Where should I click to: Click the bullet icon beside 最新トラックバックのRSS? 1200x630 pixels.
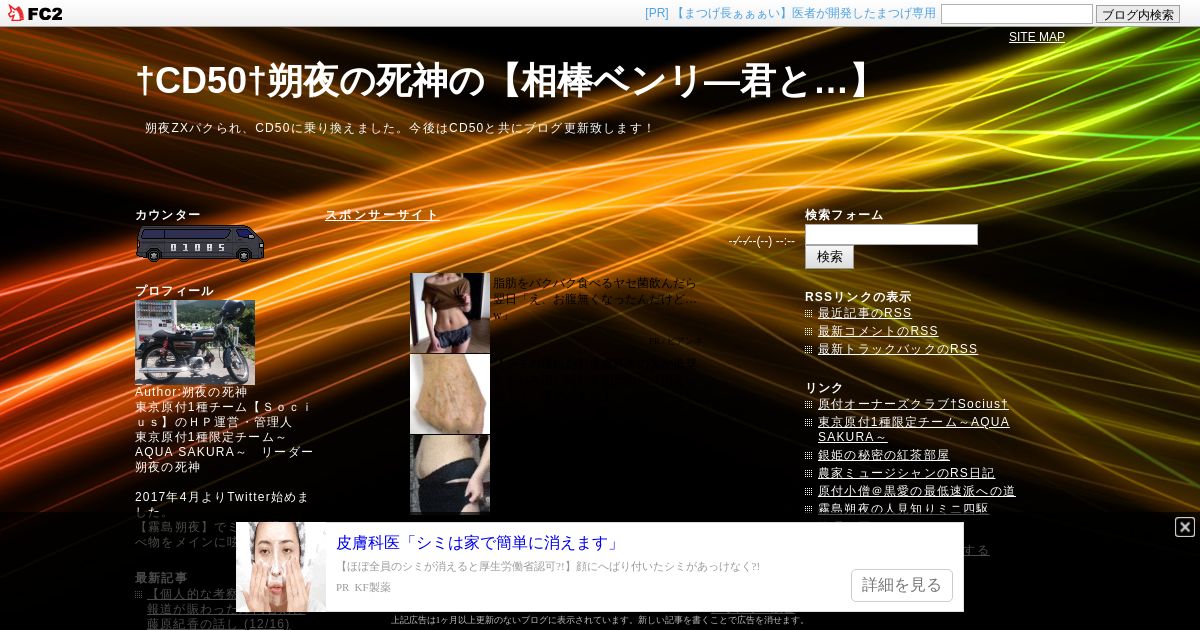[809, 350]
